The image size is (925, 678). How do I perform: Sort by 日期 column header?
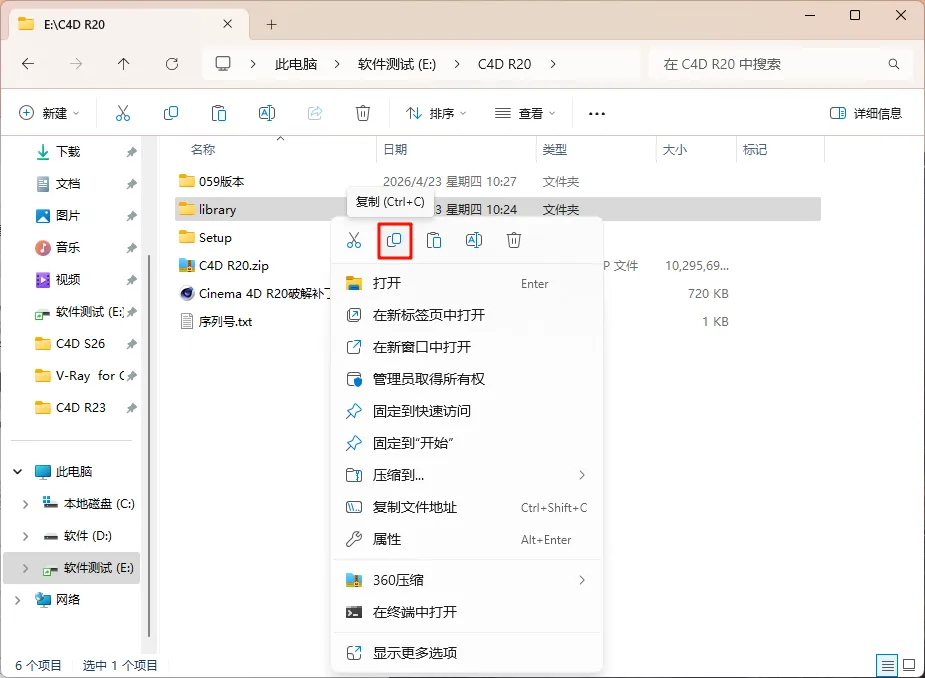pos(395,150)
